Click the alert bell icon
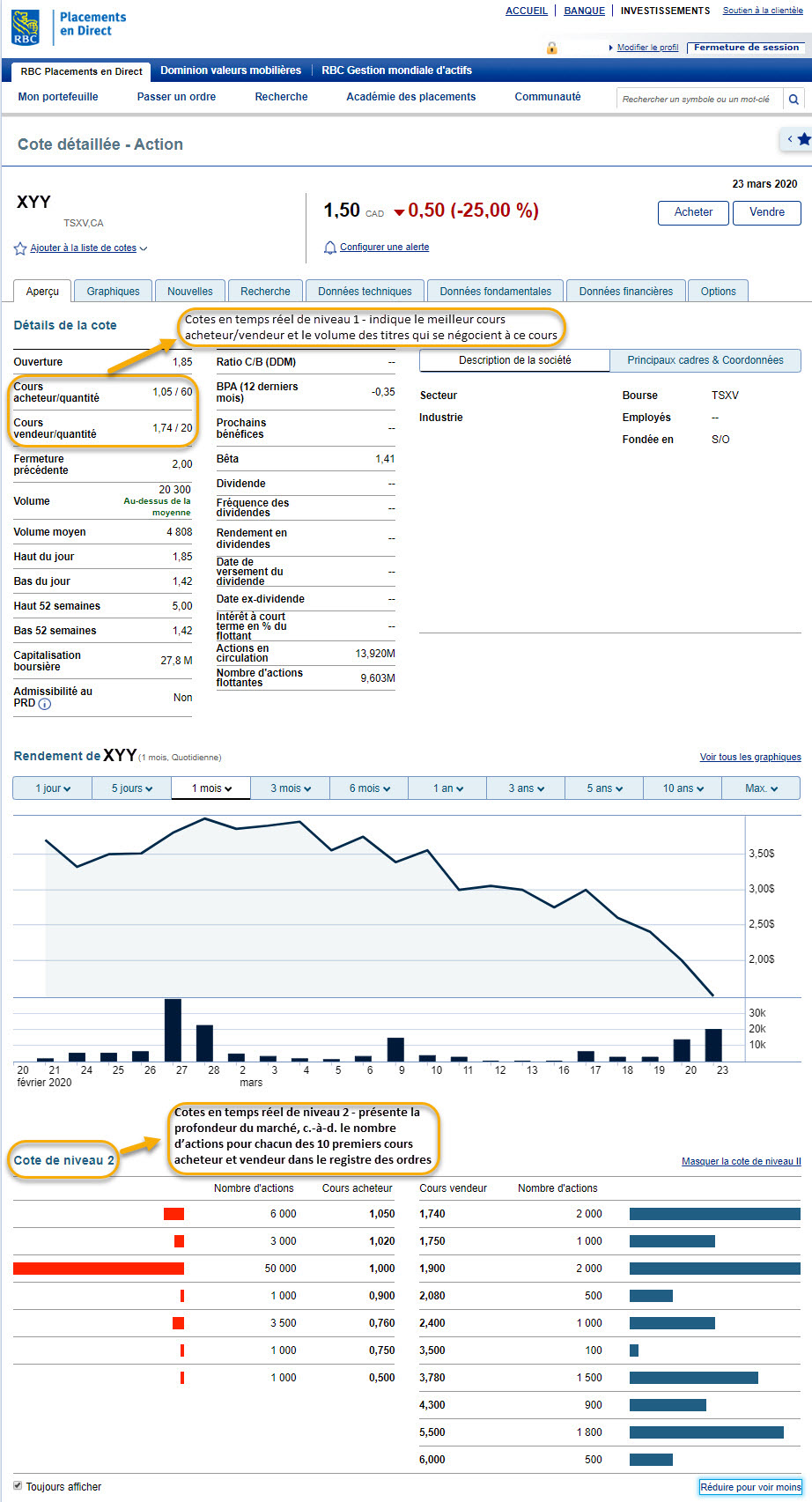The image size is (812, 1502). [330, 248]
